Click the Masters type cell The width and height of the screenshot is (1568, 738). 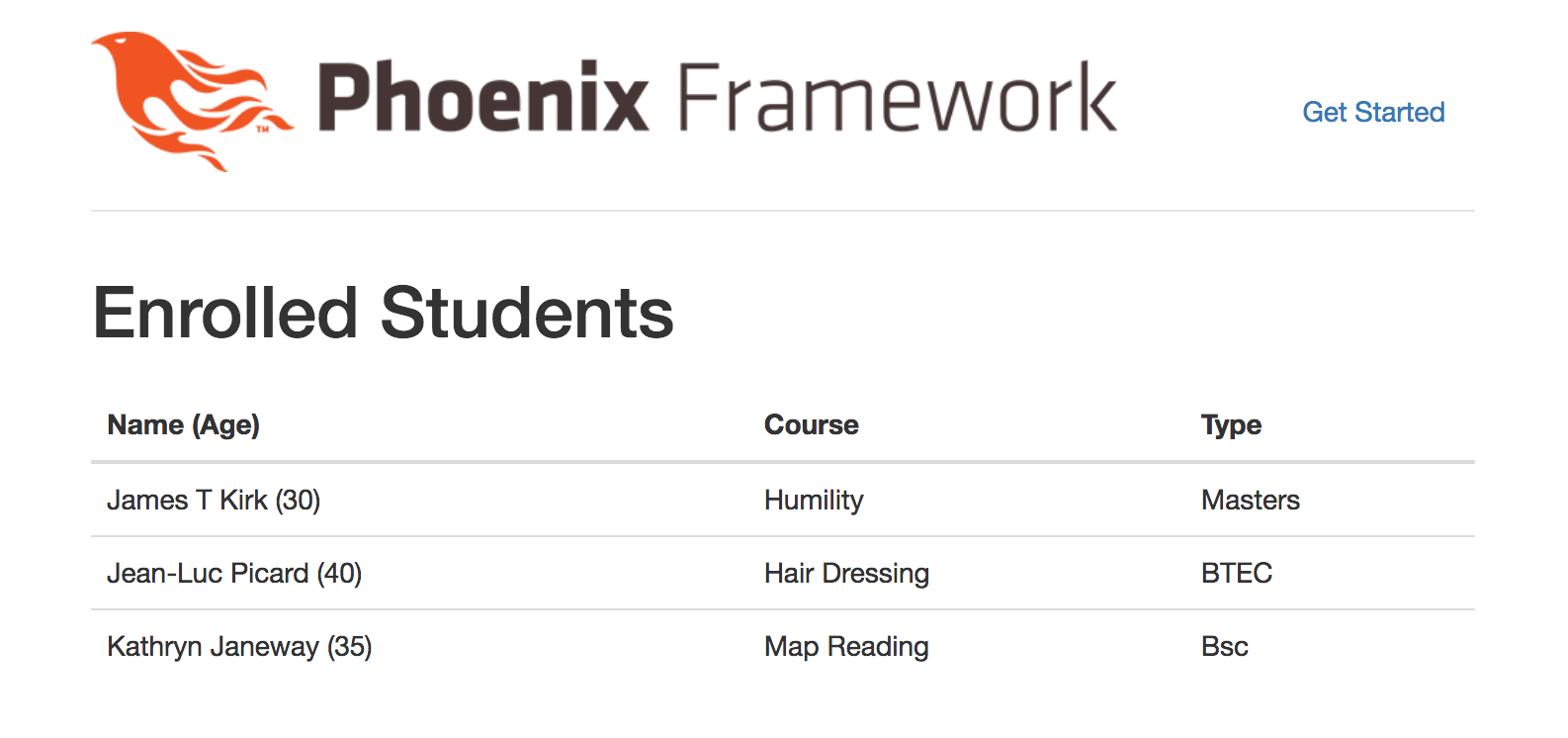click(x=1251, y=500)
